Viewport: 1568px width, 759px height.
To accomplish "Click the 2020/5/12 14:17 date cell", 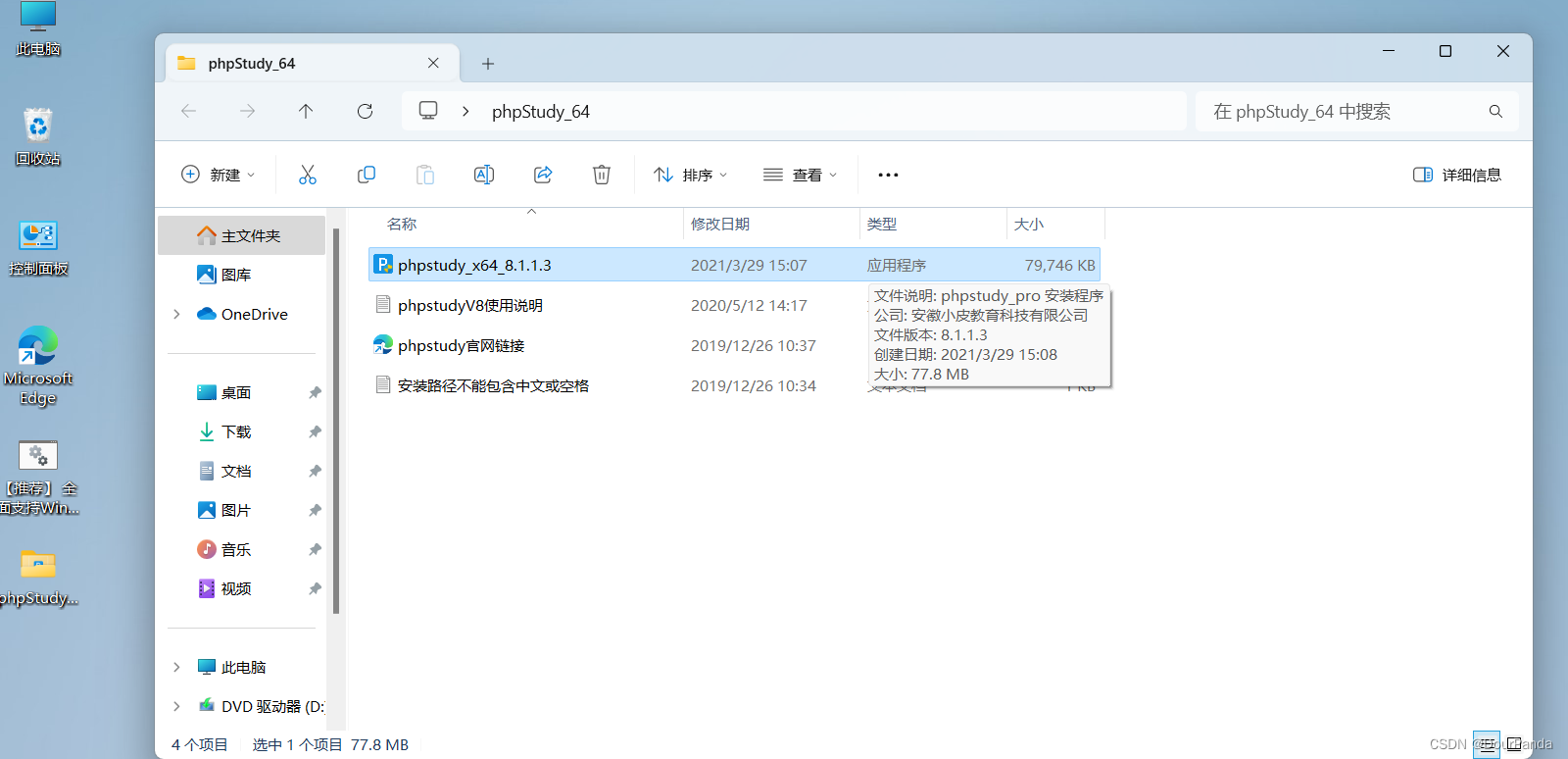I will coord(749,305).
